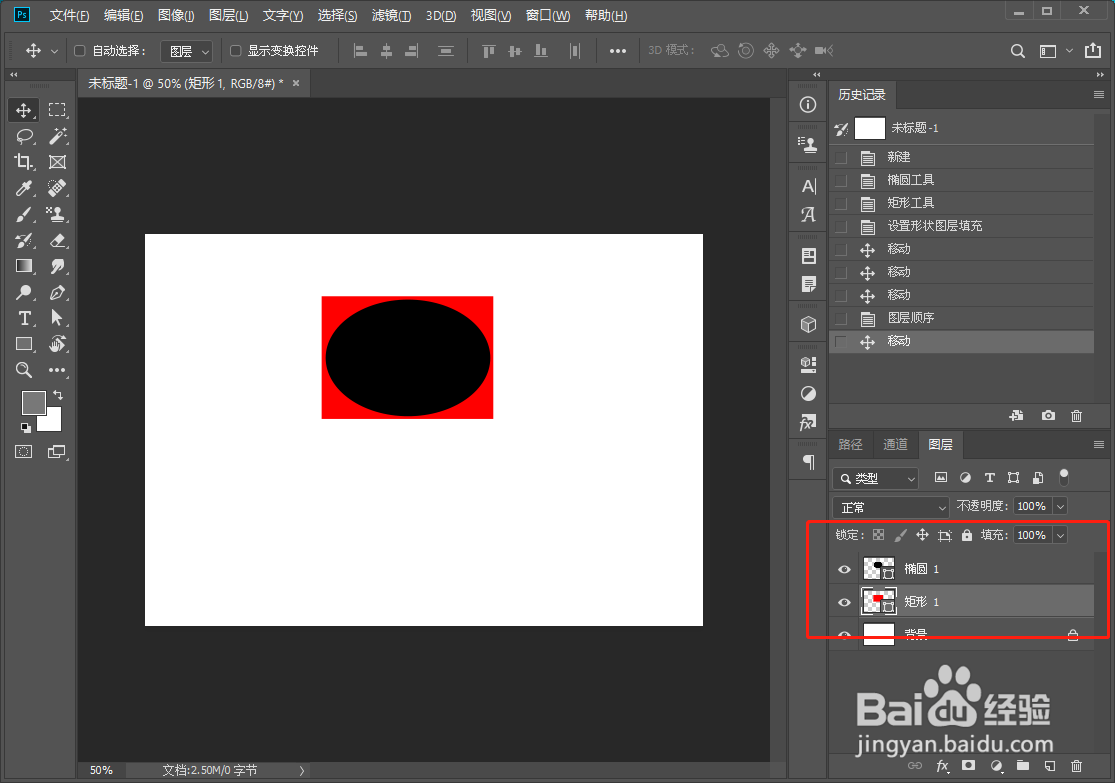The image size is (1115, 783).
Task: Open the opacity slider arrow
Action: [x=1061, y=506]
